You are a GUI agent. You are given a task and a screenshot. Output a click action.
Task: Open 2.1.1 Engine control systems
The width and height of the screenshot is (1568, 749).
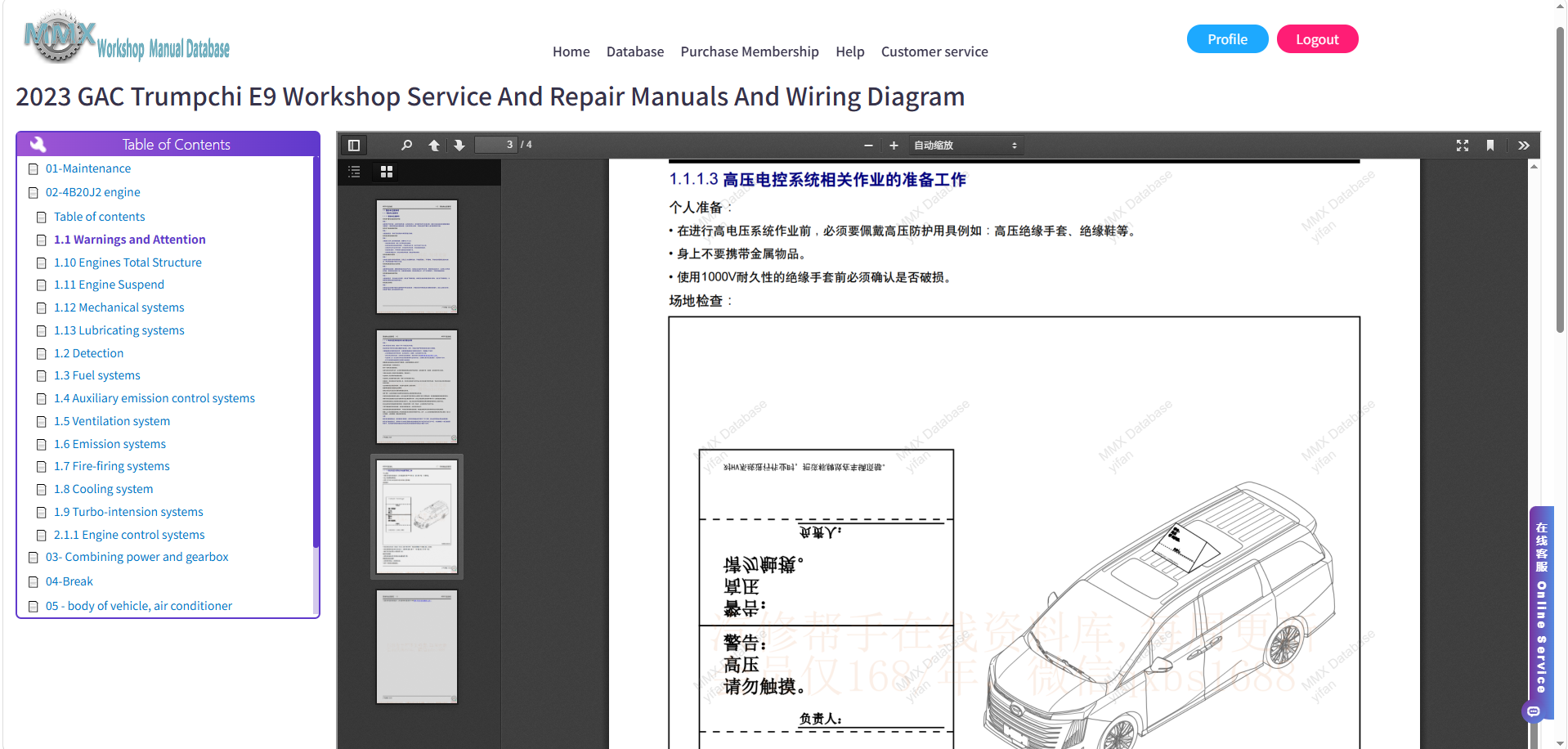pos(129,535)
